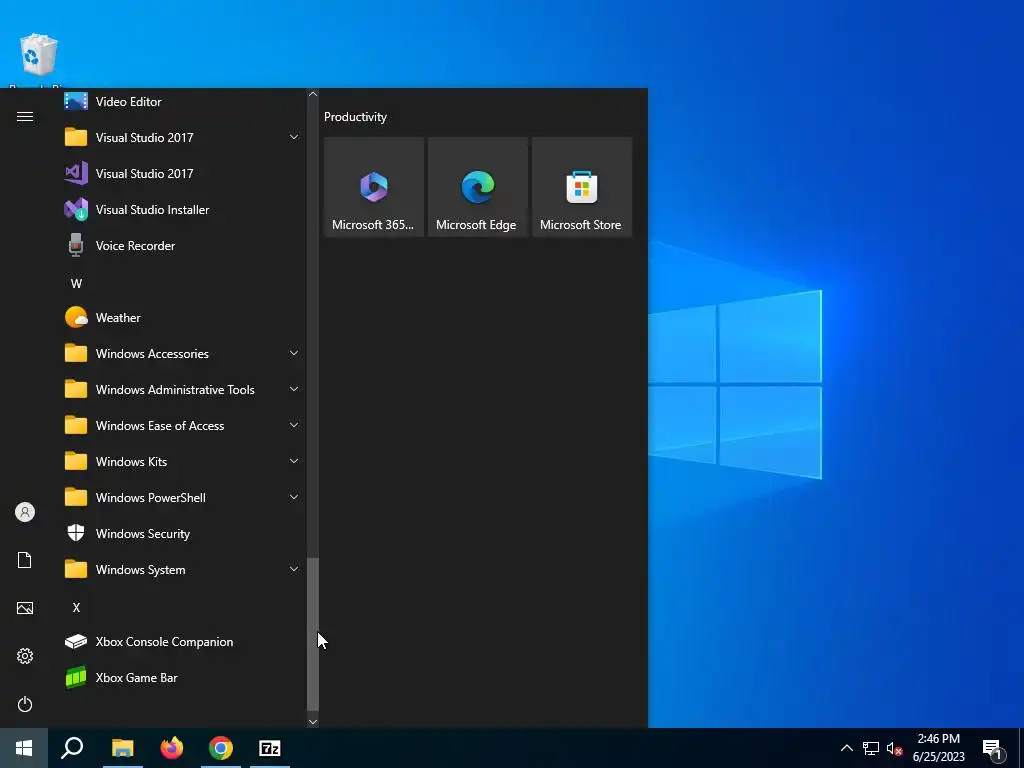This screenshot has height=768, width=1024.
Task: Click the Windows PowerShell folder label
Action: click(151, 498)
